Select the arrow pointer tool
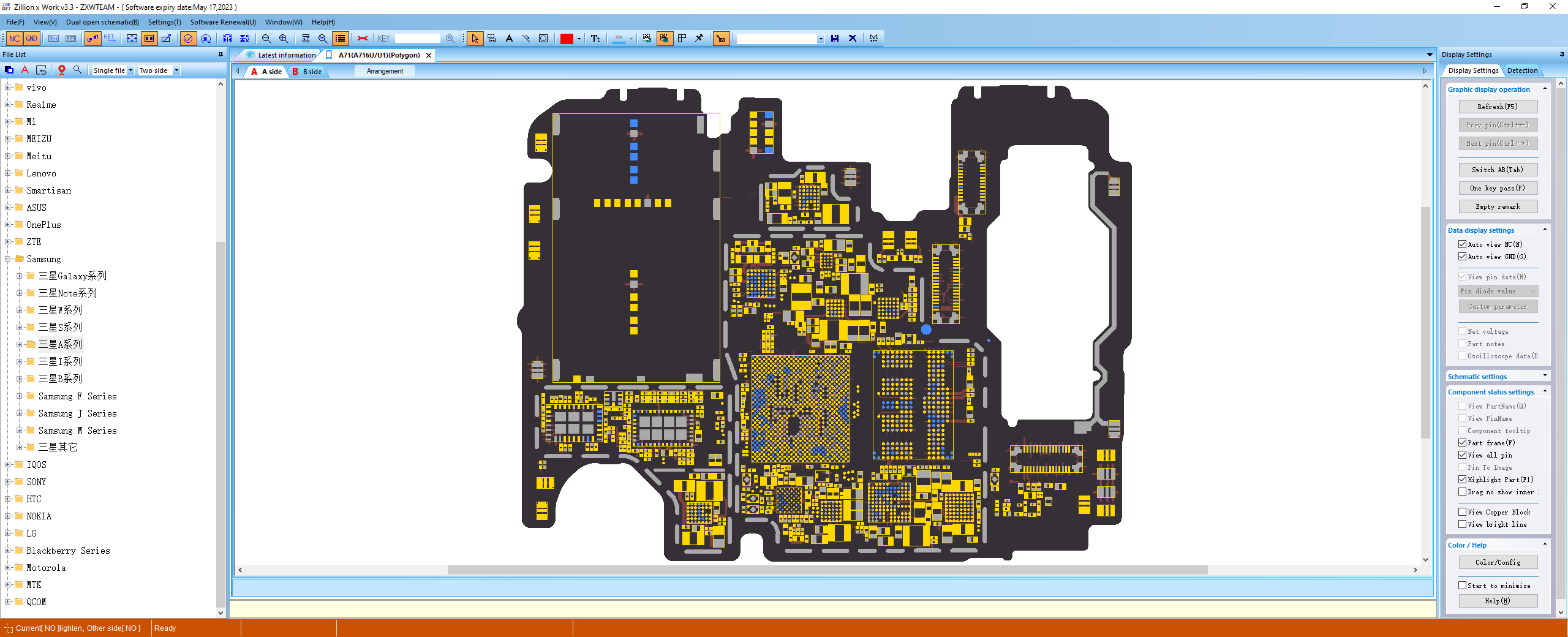Image resolution: width=1568 pixels, height=637 pixels. point(475,39)
